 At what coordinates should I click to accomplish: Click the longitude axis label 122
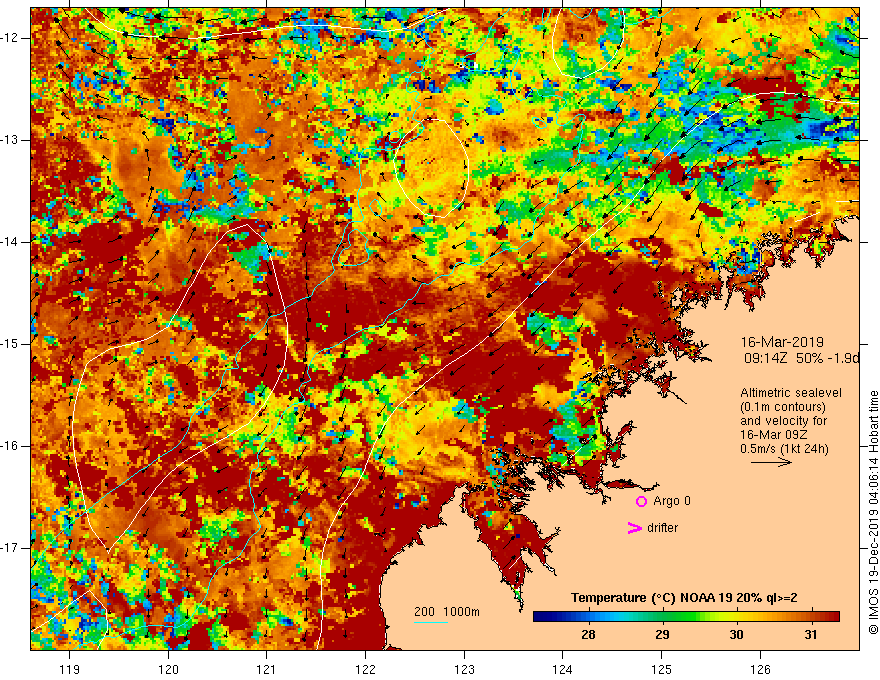pos(365,669)
